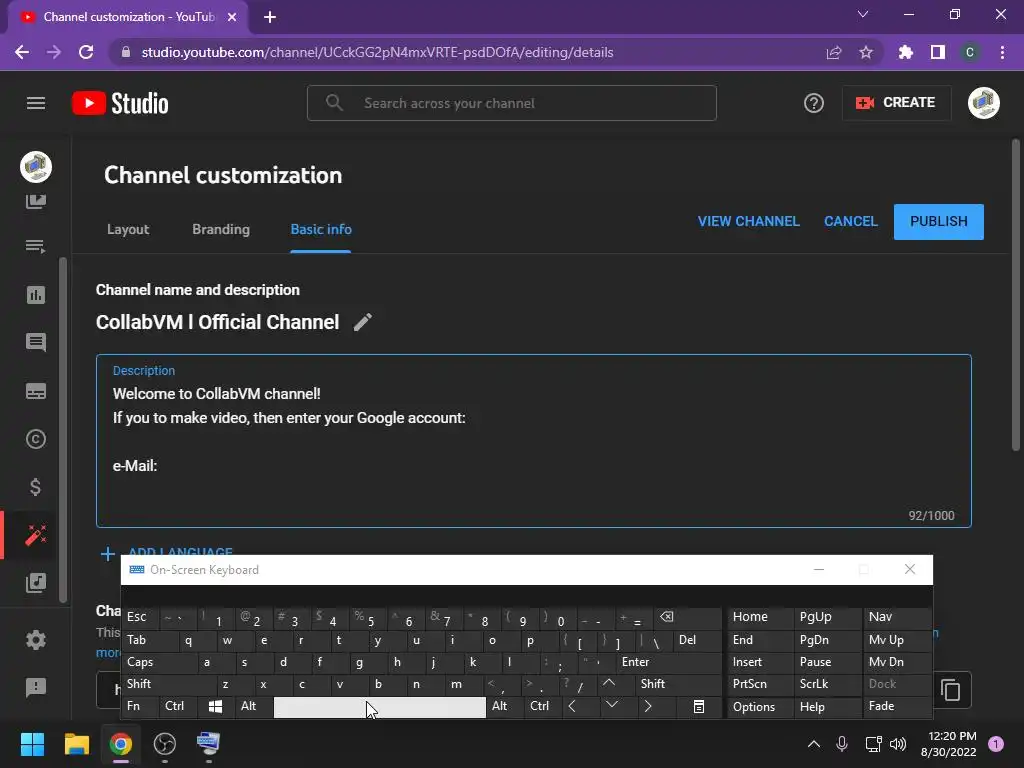Screen dimensions: 1024x768
Task: Open Chrome three-dot menu
Action: point(1002,52)
